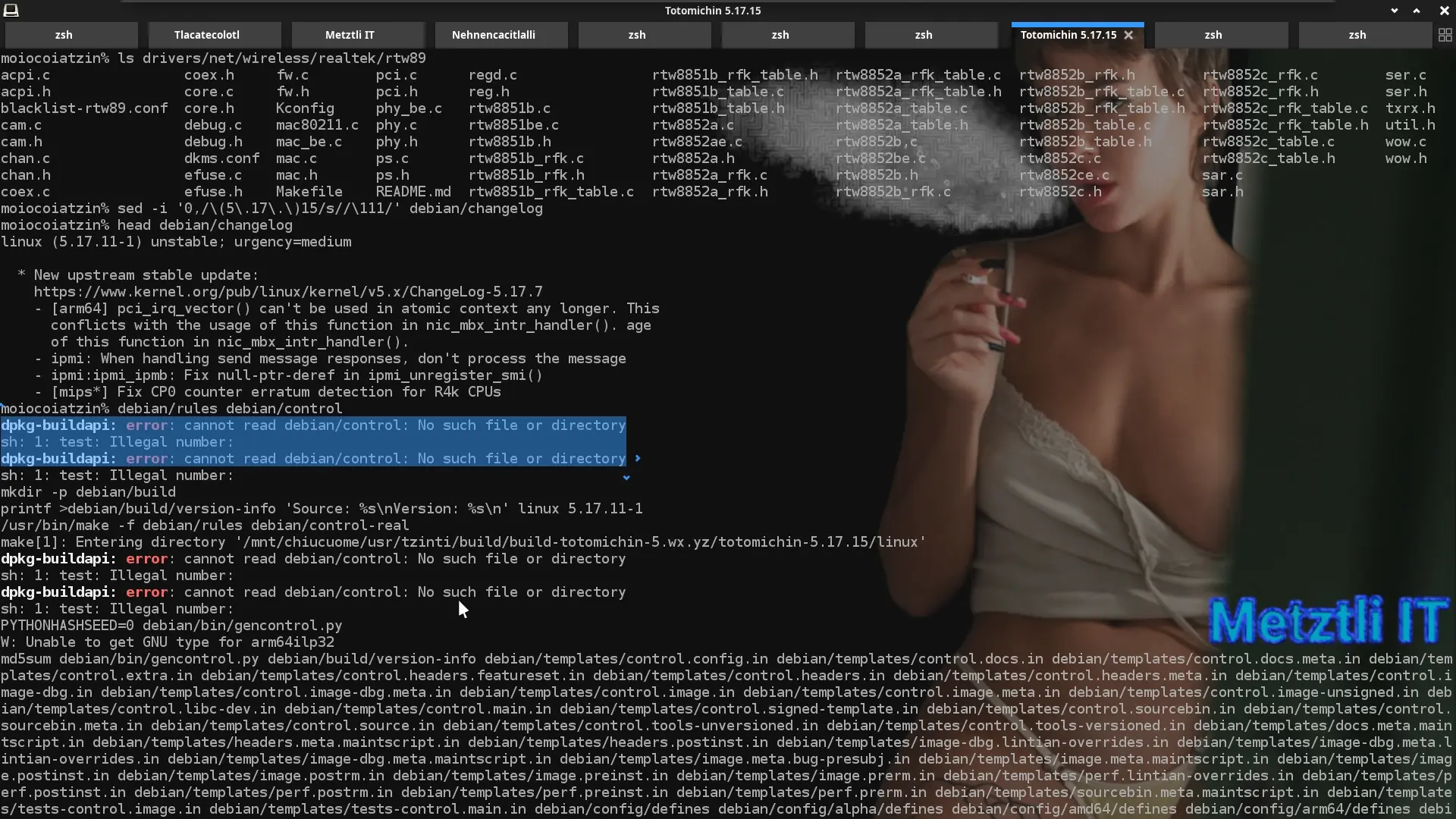The width and height of the screenshot is (1456, 819).
Task: Switch to the Nehnencacitlalli tab
Action: point(493,35)
